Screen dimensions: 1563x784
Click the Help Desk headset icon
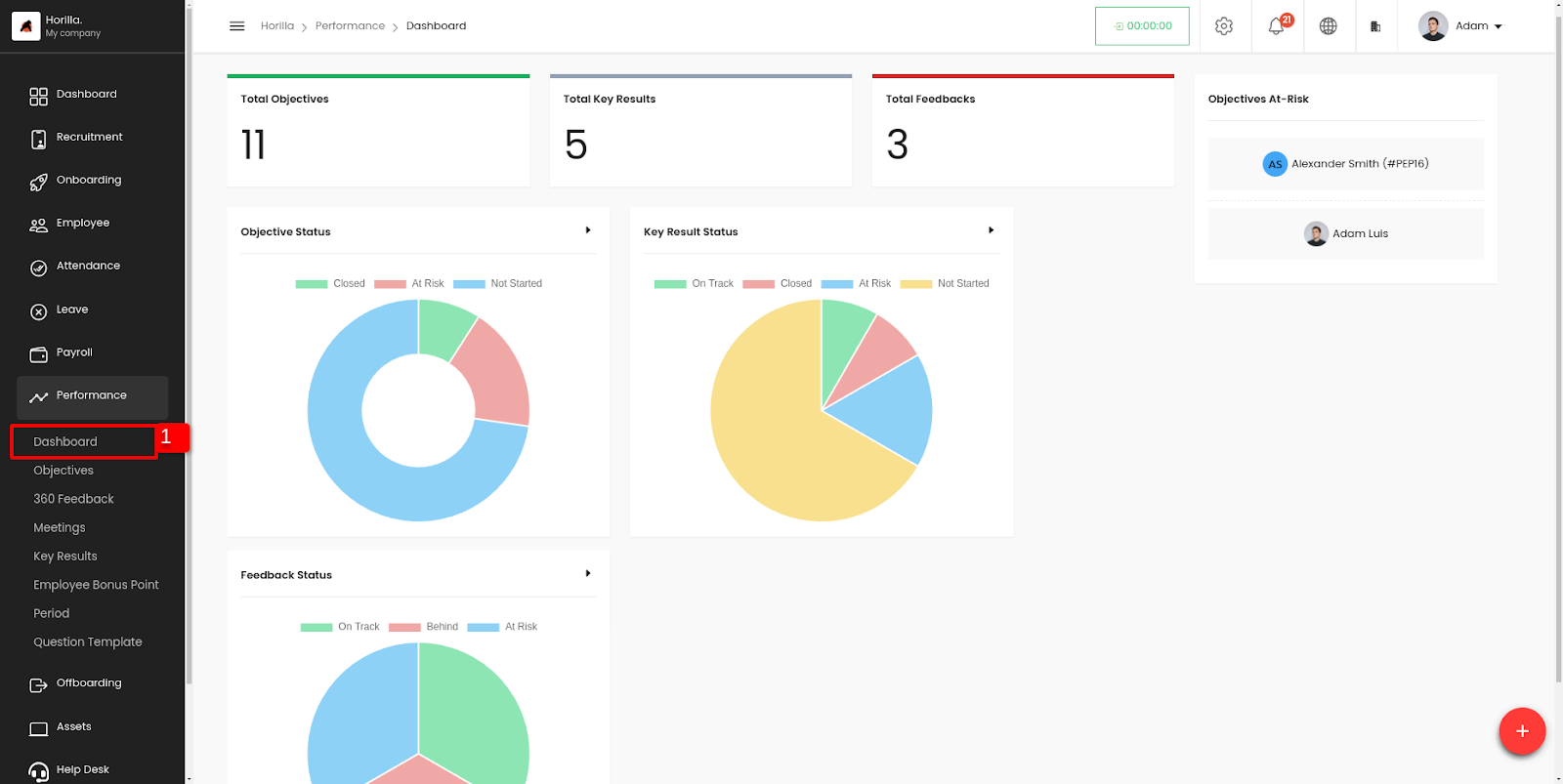[38, 772]
